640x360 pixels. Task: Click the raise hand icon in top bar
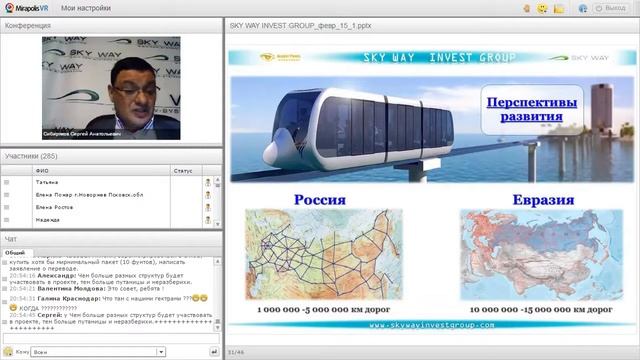(527, 8)
